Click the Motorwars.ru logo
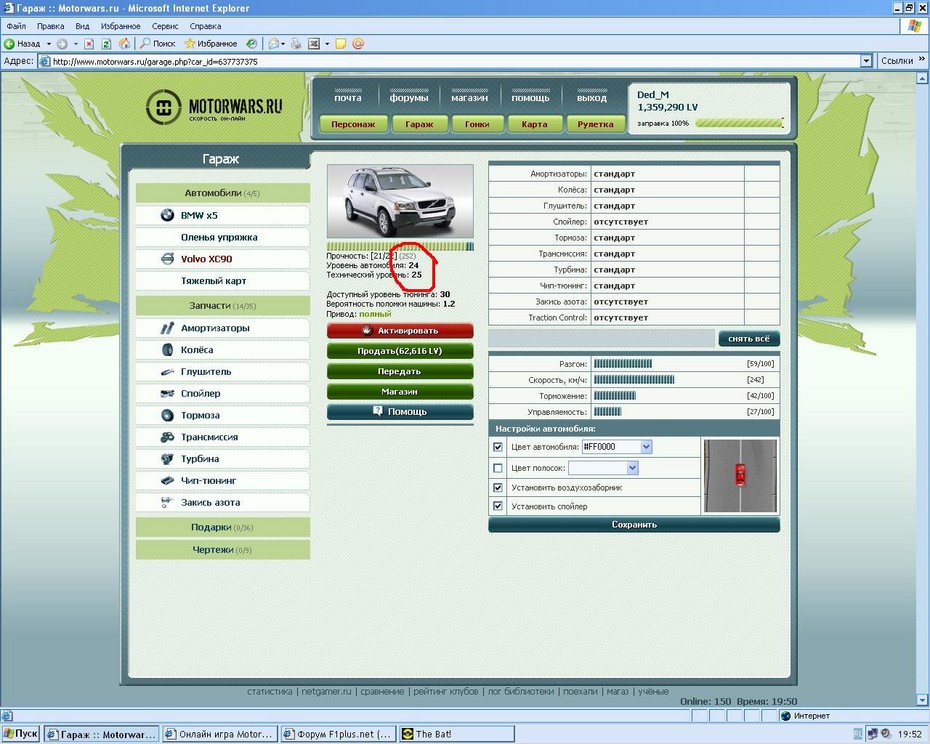Viewport: 930px width, 744px height. coord(214,107)
